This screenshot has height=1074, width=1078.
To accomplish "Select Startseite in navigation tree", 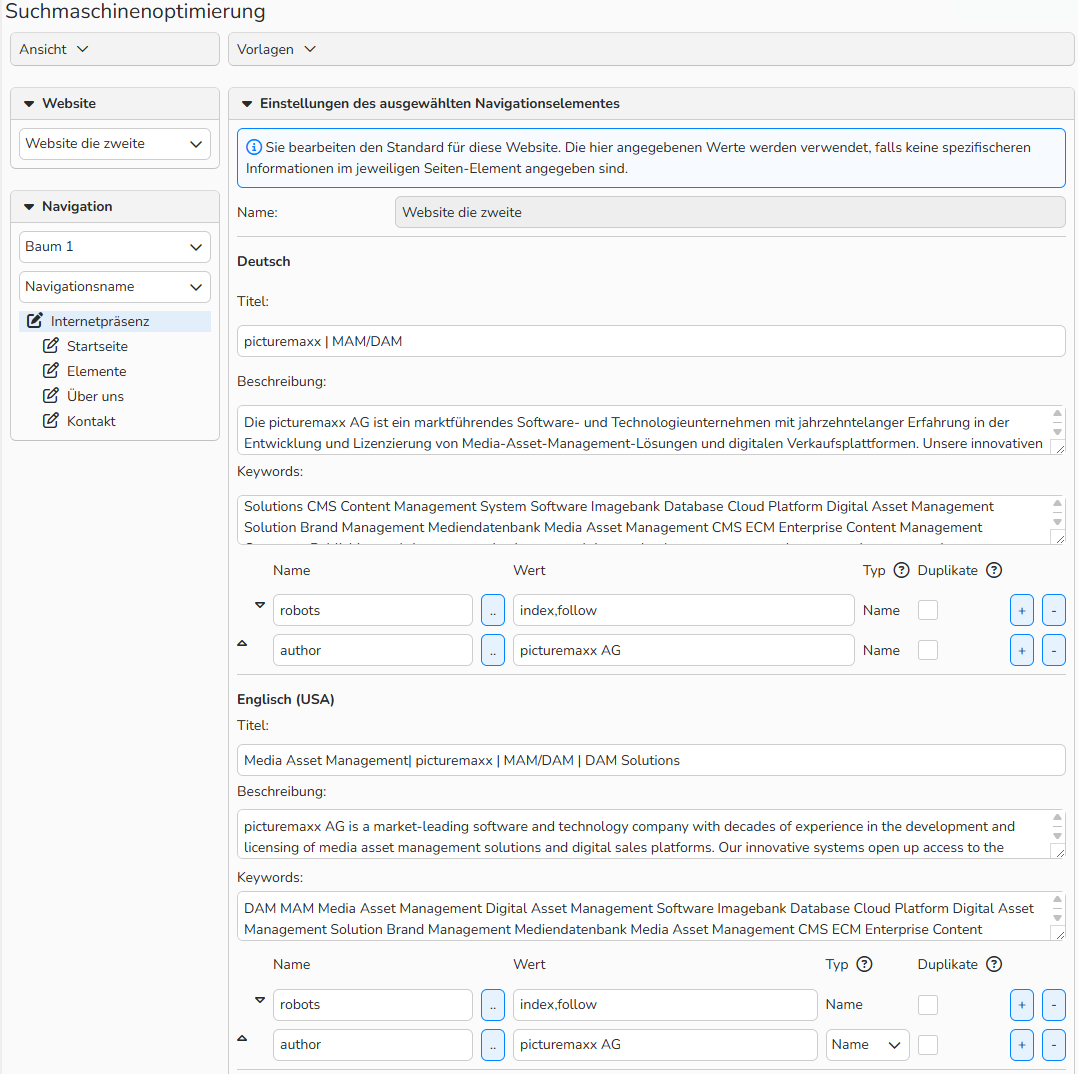I will pyautogui.click(x=97, y=346).
